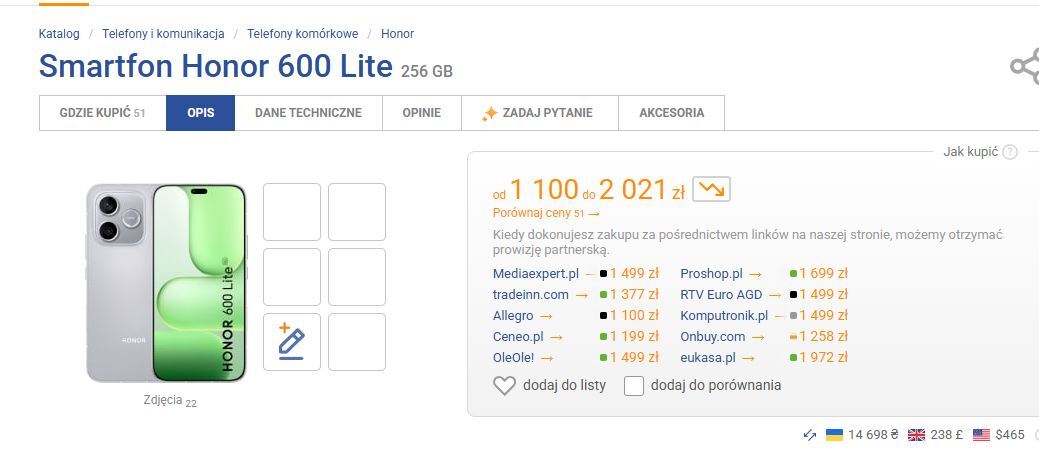1039x460 pixels.
Task: Click the 14 698 ₴ converted price
Action: pyautogui.click(x=873, y=435)
